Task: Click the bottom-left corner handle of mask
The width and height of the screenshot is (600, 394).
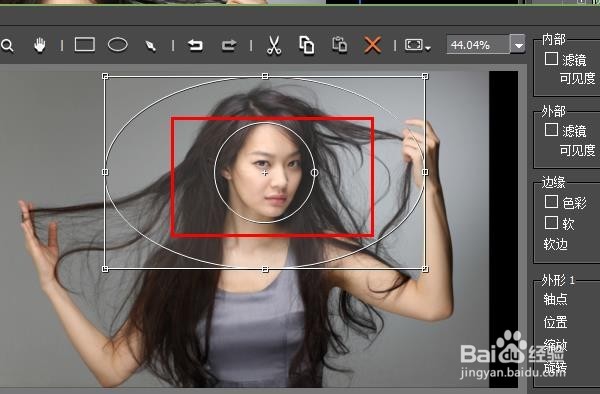Action: [x=105, y=269]
